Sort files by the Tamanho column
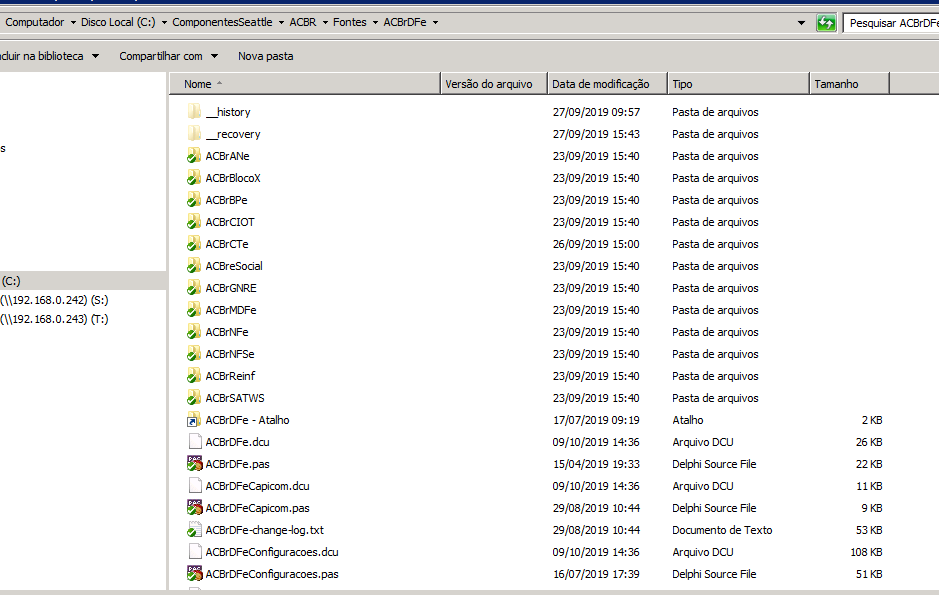939x599 pixels. [850, 84]
